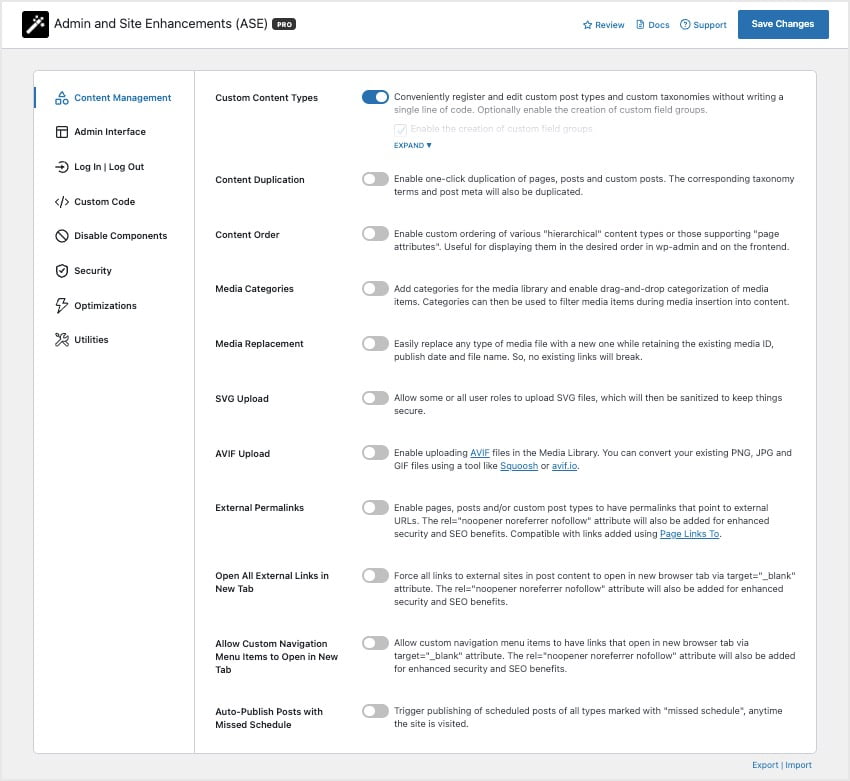Enable Content Duplication

(375, 179)
